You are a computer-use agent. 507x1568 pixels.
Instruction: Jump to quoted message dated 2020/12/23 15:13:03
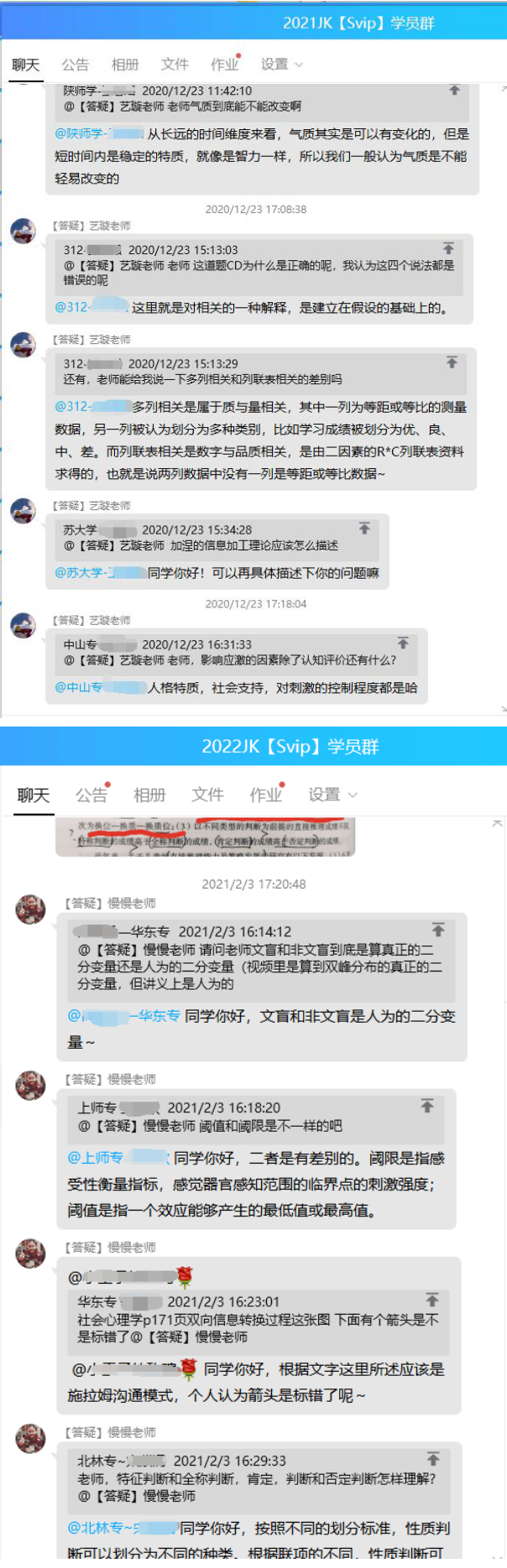coord(448,248)
